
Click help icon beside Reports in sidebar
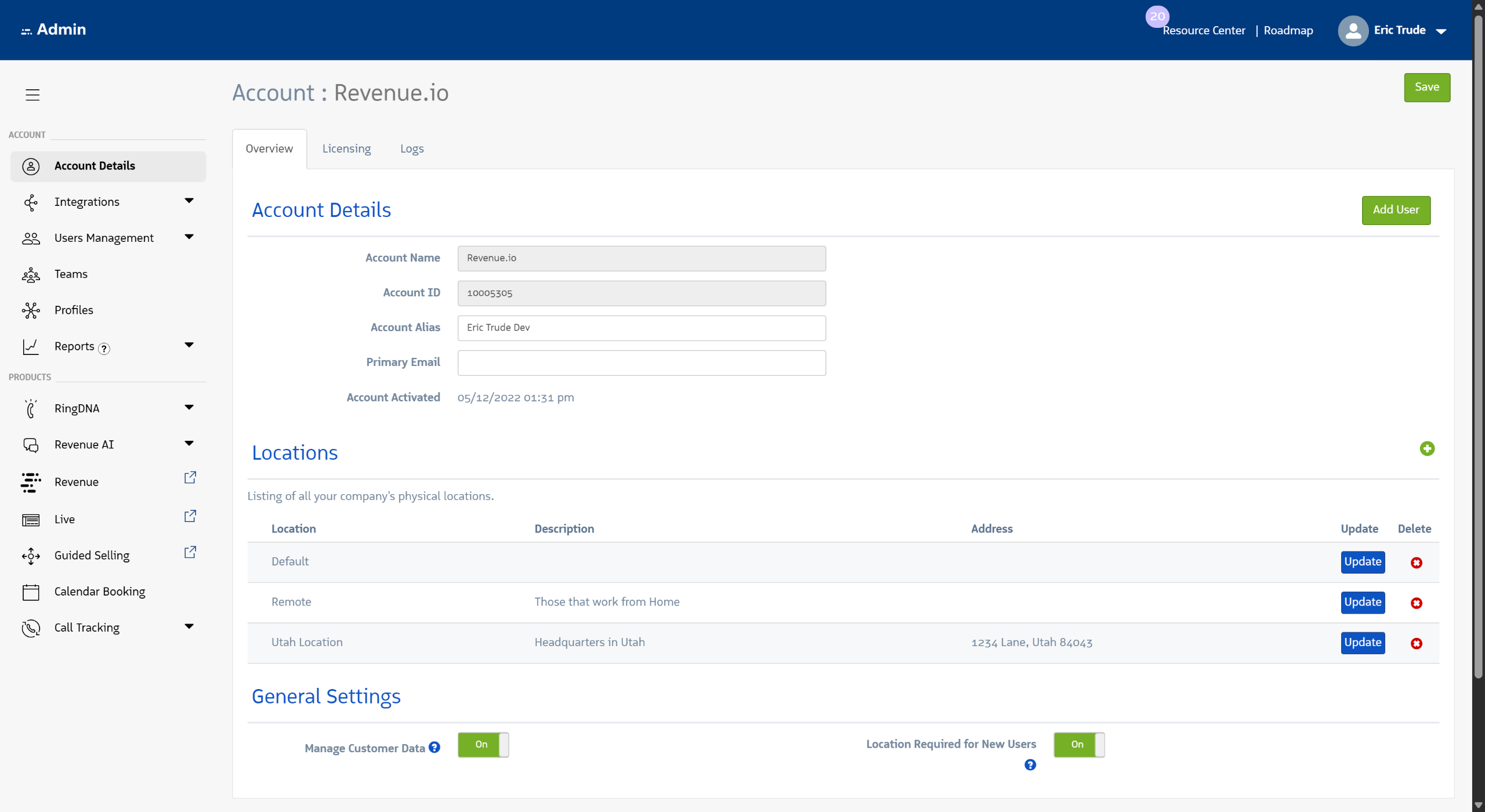(104, 348)
